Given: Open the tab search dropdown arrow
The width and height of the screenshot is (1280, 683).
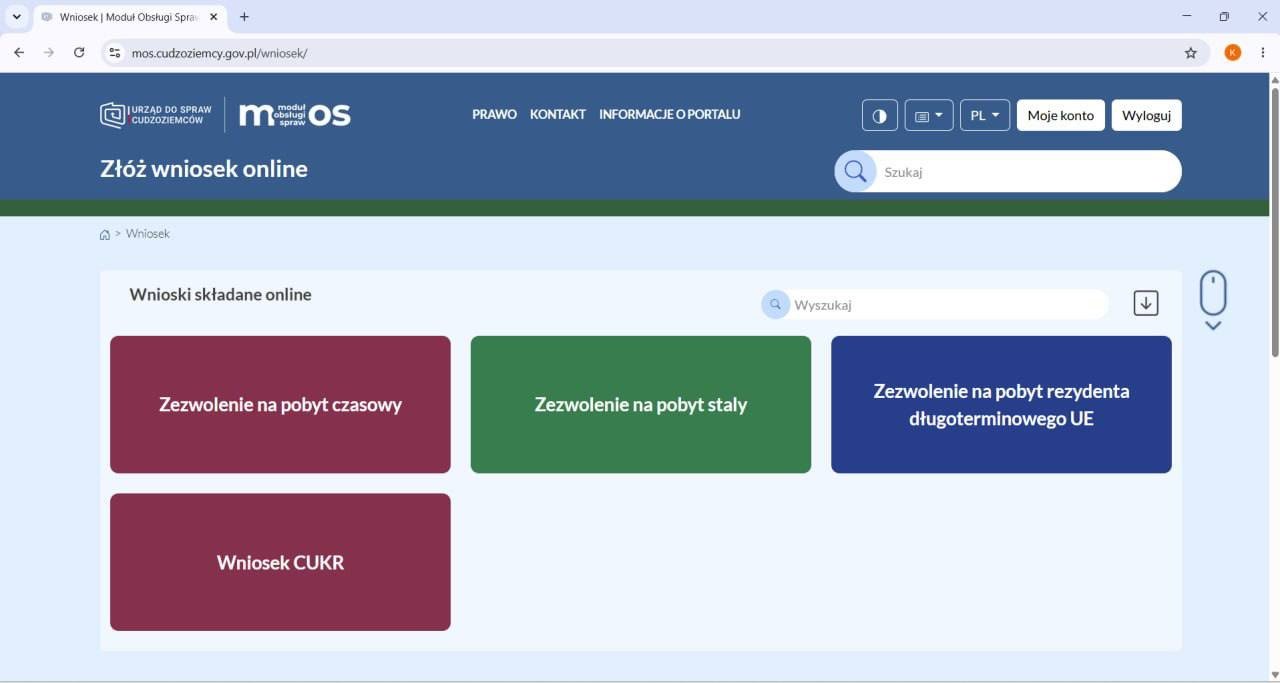Looking at the screenshot, I should [16, 17].
